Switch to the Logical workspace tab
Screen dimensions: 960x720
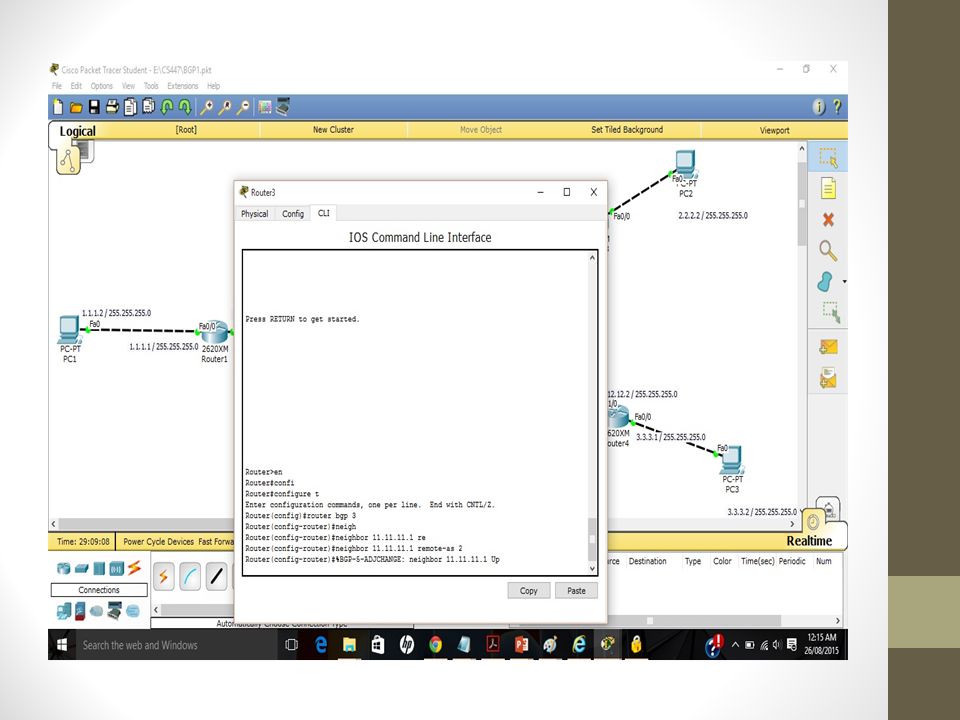point(77,132)
